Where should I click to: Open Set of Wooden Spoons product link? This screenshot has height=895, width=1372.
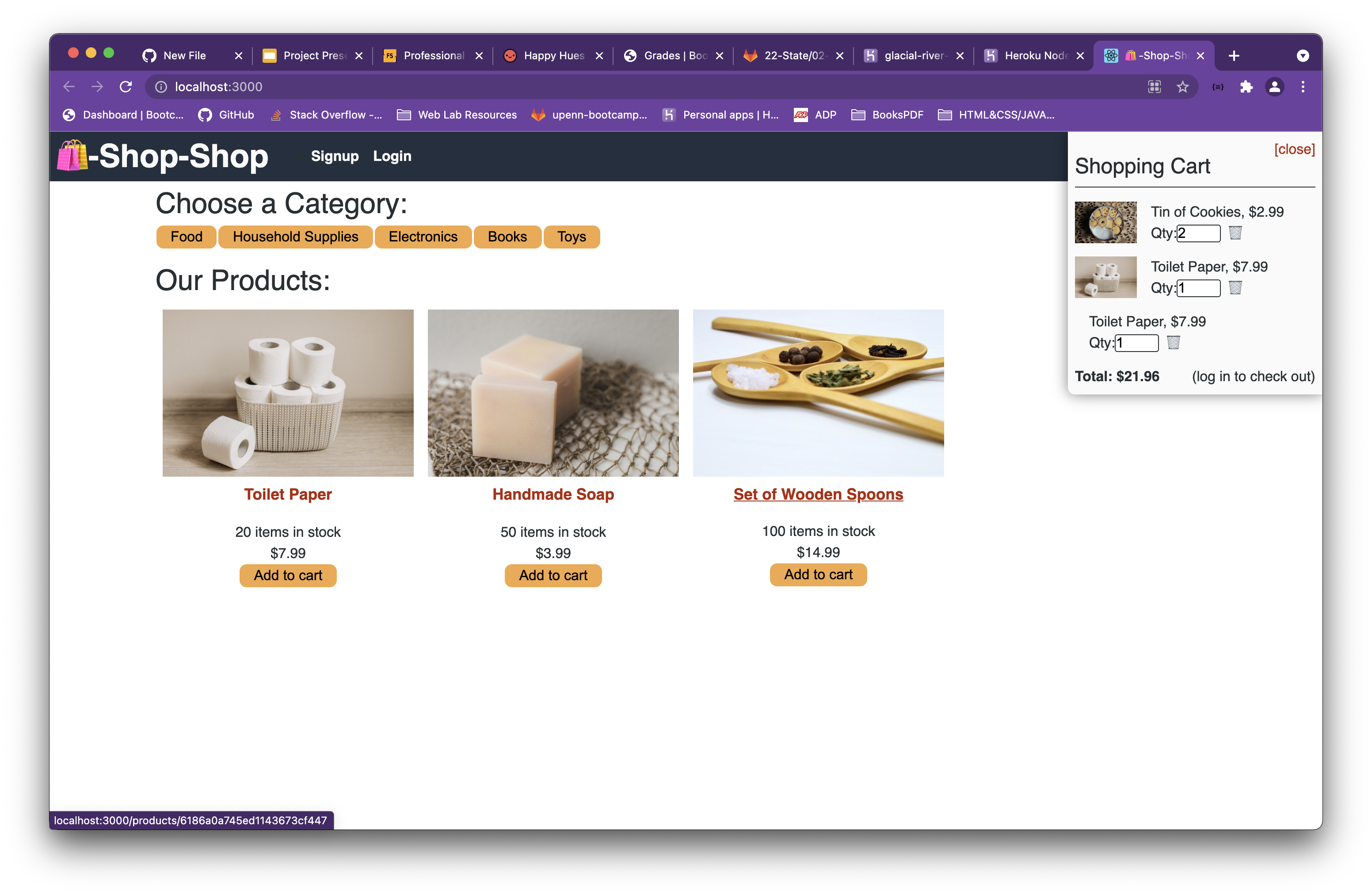(x=817, y=495)
